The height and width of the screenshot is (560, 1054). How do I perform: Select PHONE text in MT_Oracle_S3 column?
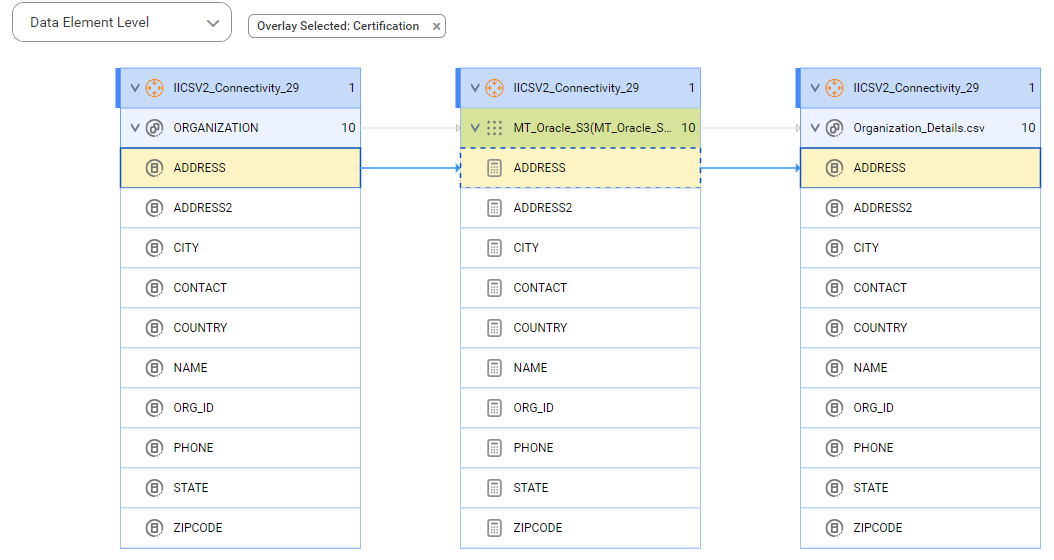[x=534, y=448]
